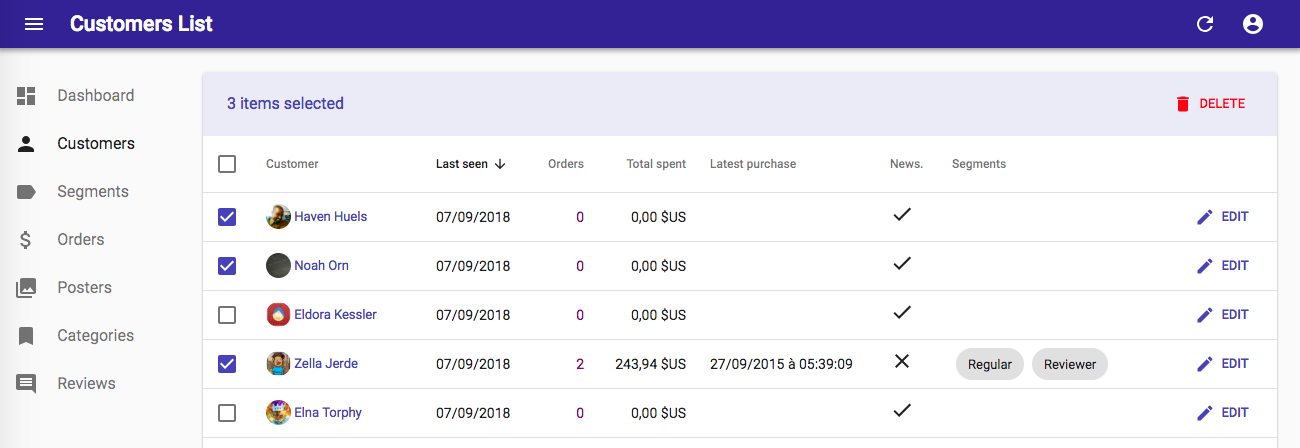Click the Reviews comment icon

click(26, 384)
